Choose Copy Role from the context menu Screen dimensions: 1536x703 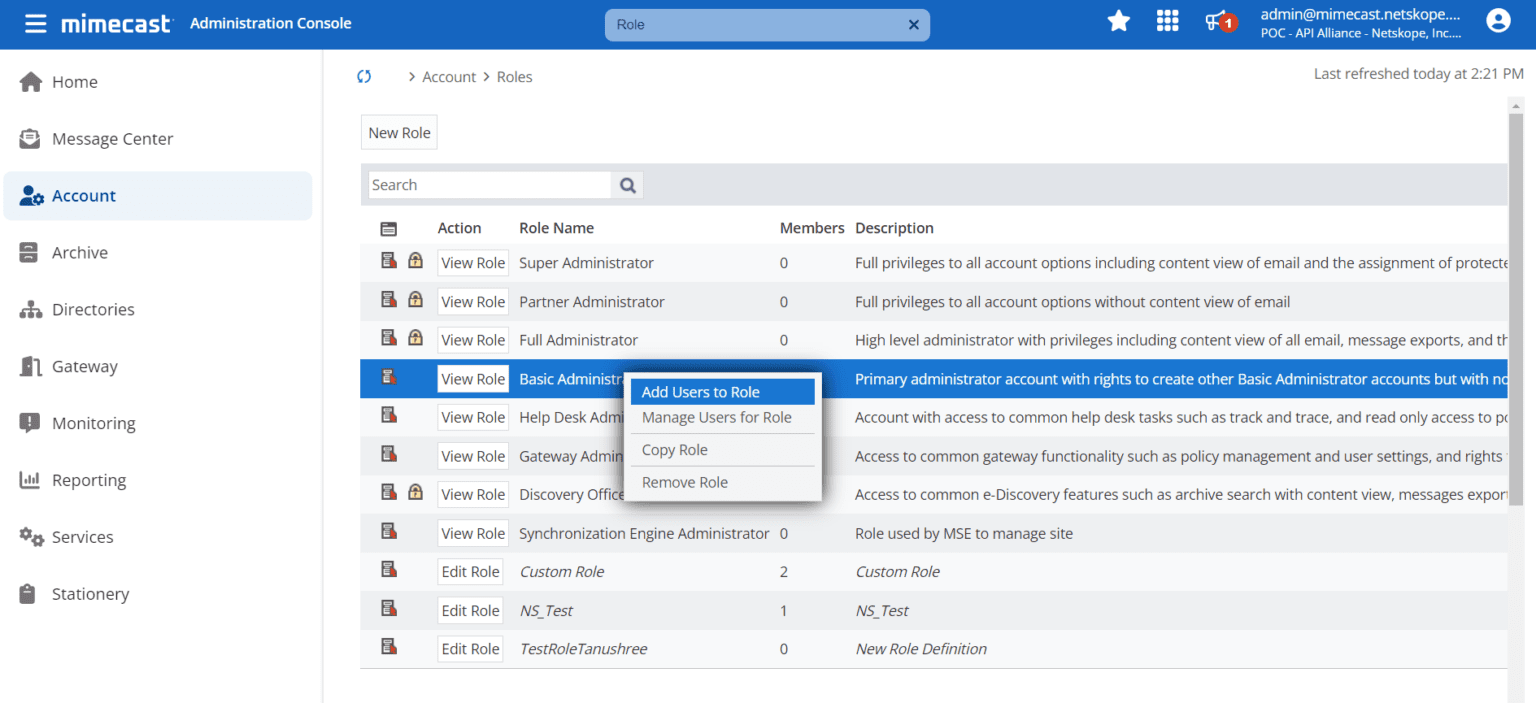674,450
